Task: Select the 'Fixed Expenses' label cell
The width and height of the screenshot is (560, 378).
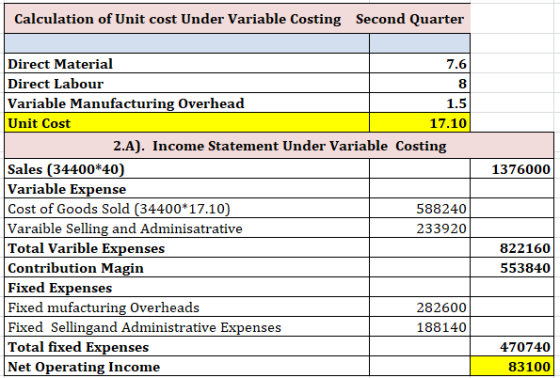Action: click(187, 287)
